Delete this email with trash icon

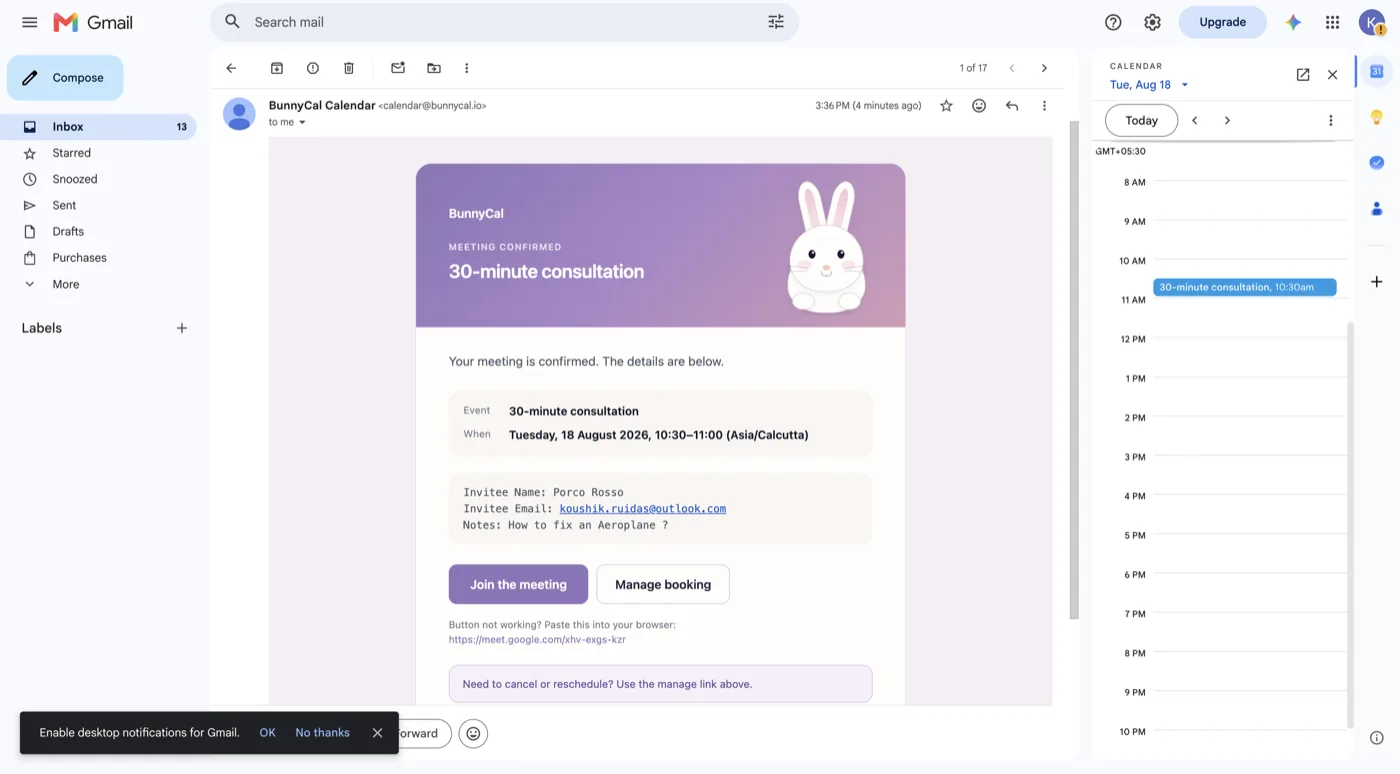click(349, 68)
